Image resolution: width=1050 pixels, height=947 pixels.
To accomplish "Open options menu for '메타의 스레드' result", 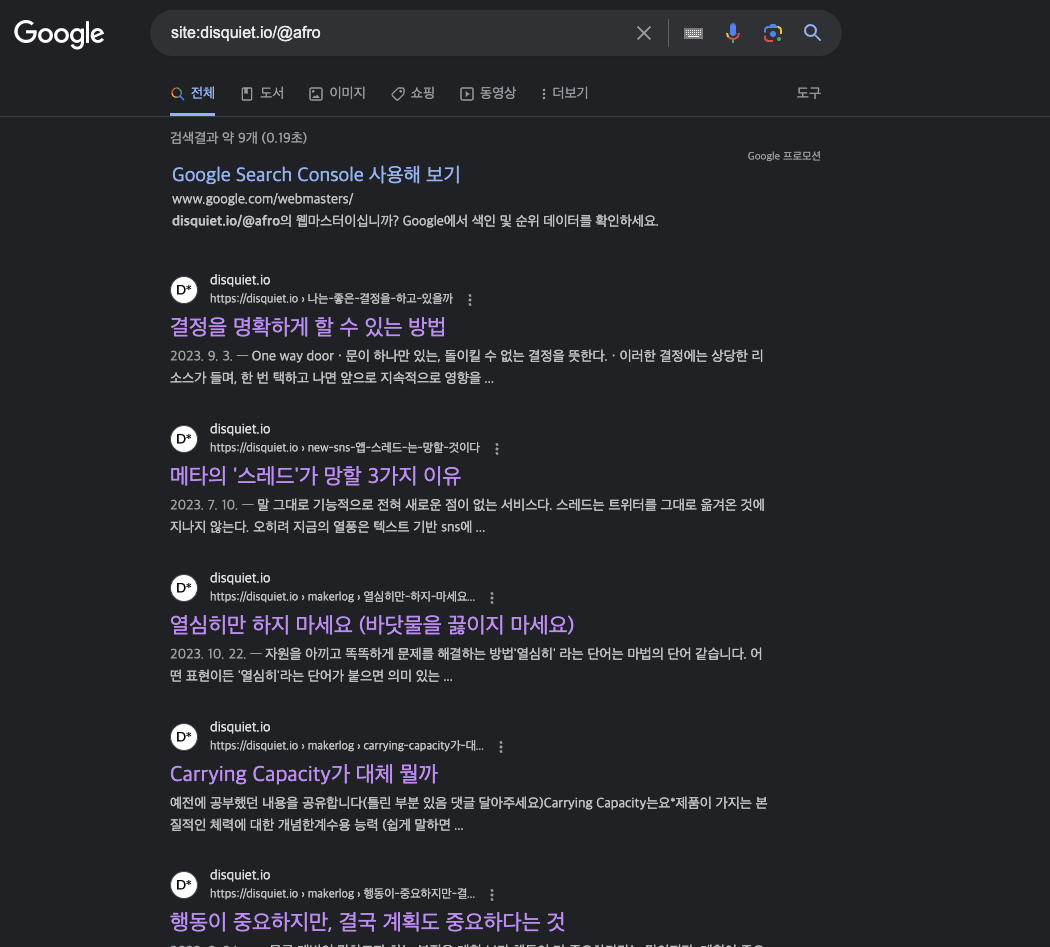I will (x=497, y=448).
